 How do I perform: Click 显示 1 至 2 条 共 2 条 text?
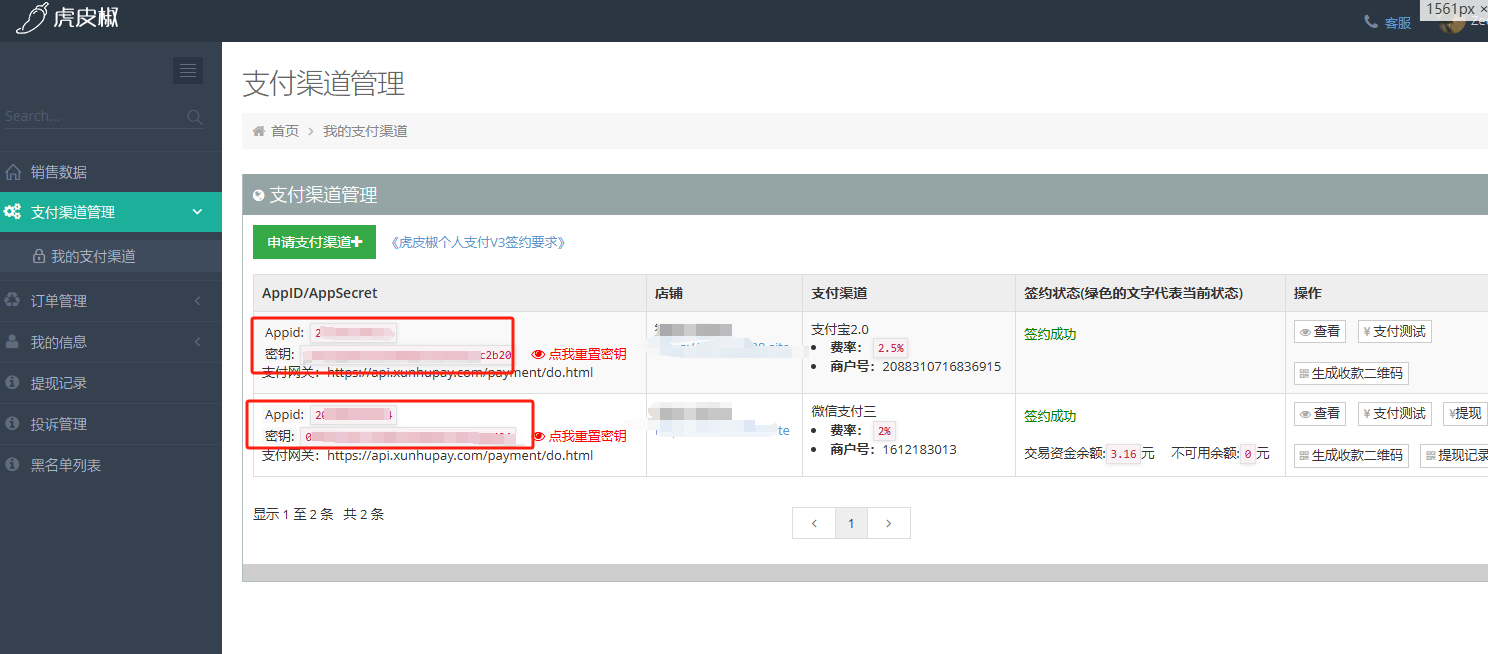(x=318, y=514)
